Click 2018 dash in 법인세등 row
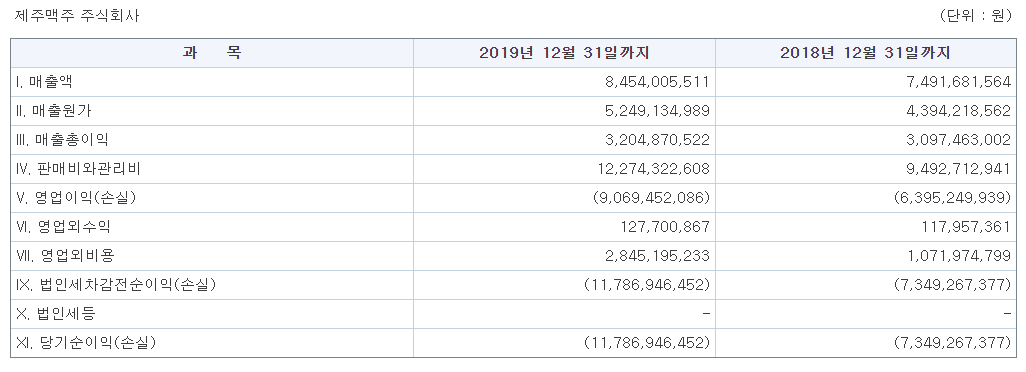 click(x=1007, y=314)
